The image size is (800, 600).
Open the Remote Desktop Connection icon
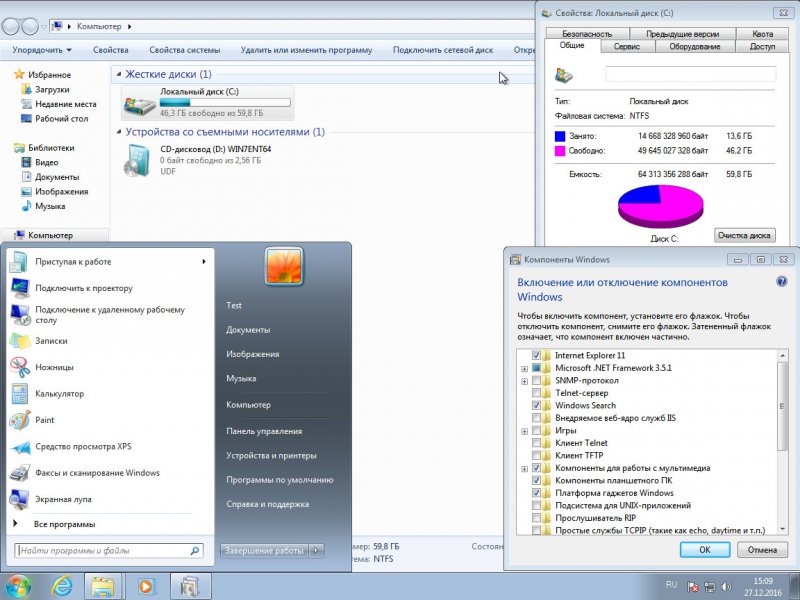click(x=20, y=315)
